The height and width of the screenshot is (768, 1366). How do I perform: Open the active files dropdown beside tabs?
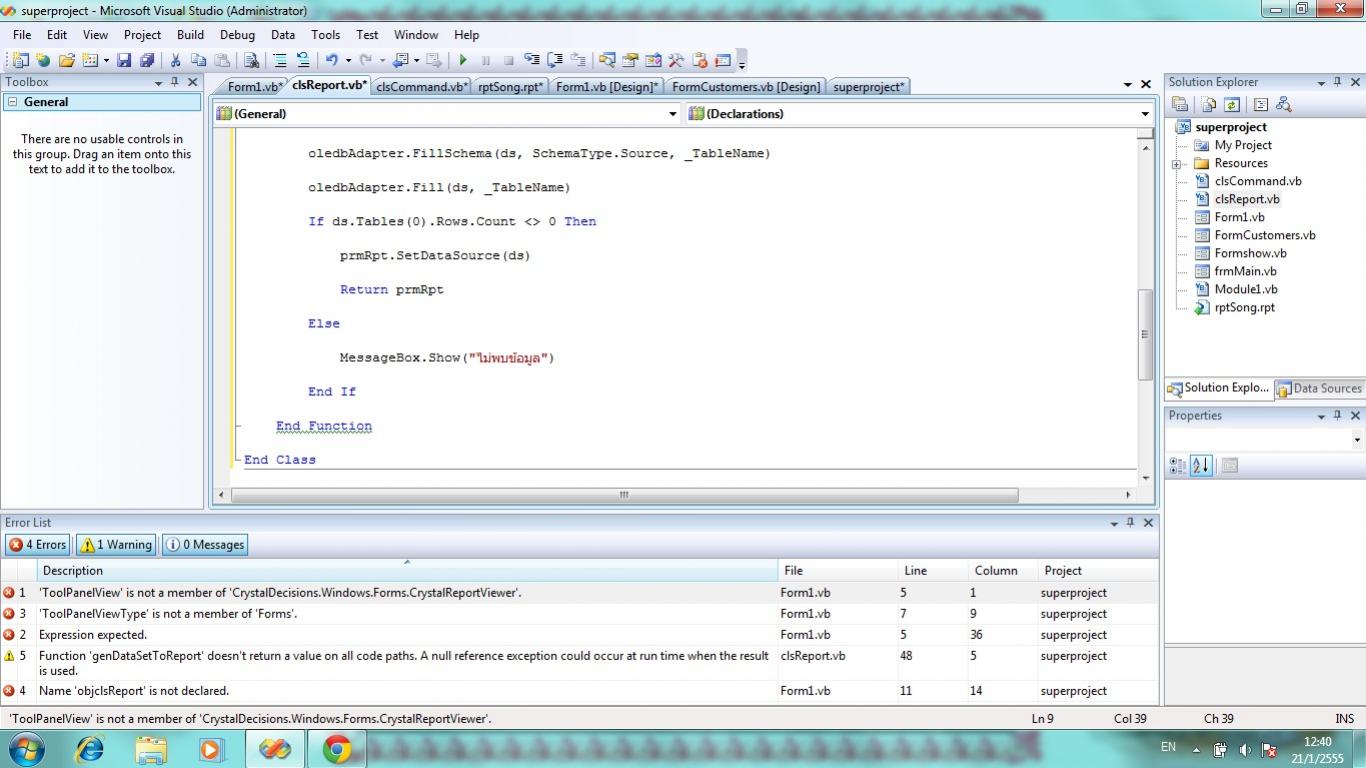pos(1128,85)
